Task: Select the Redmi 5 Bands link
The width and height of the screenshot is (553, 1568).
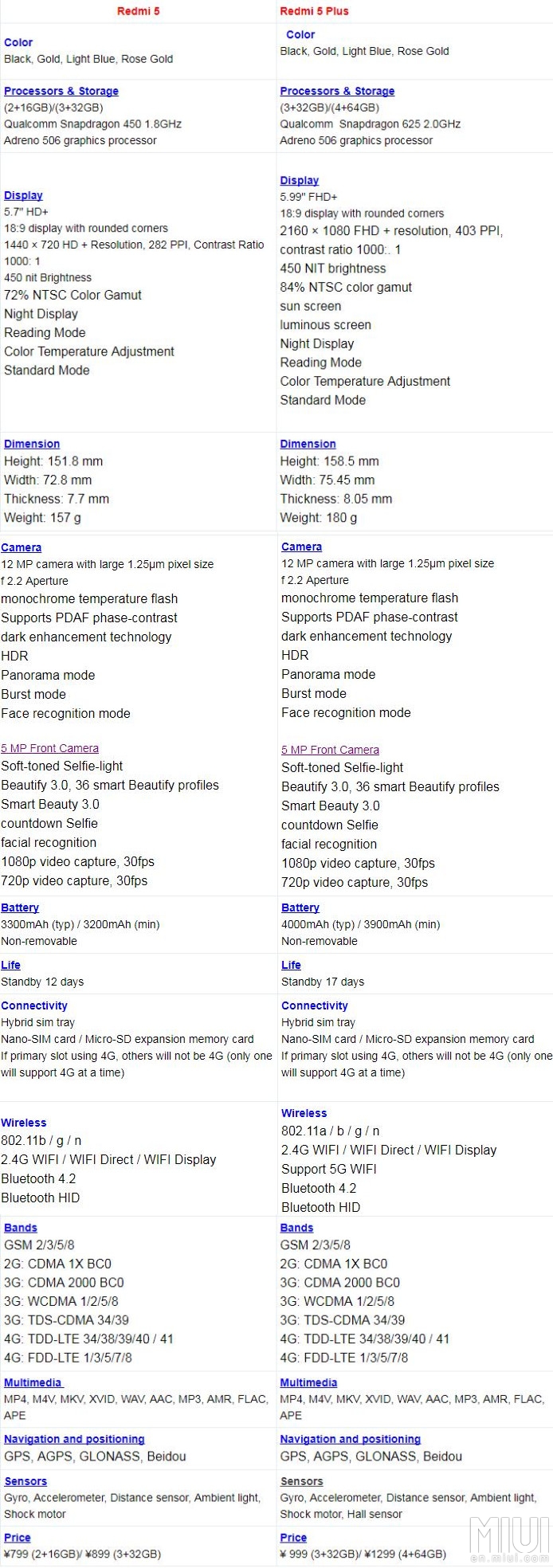Action: (x=21, y=1228)
